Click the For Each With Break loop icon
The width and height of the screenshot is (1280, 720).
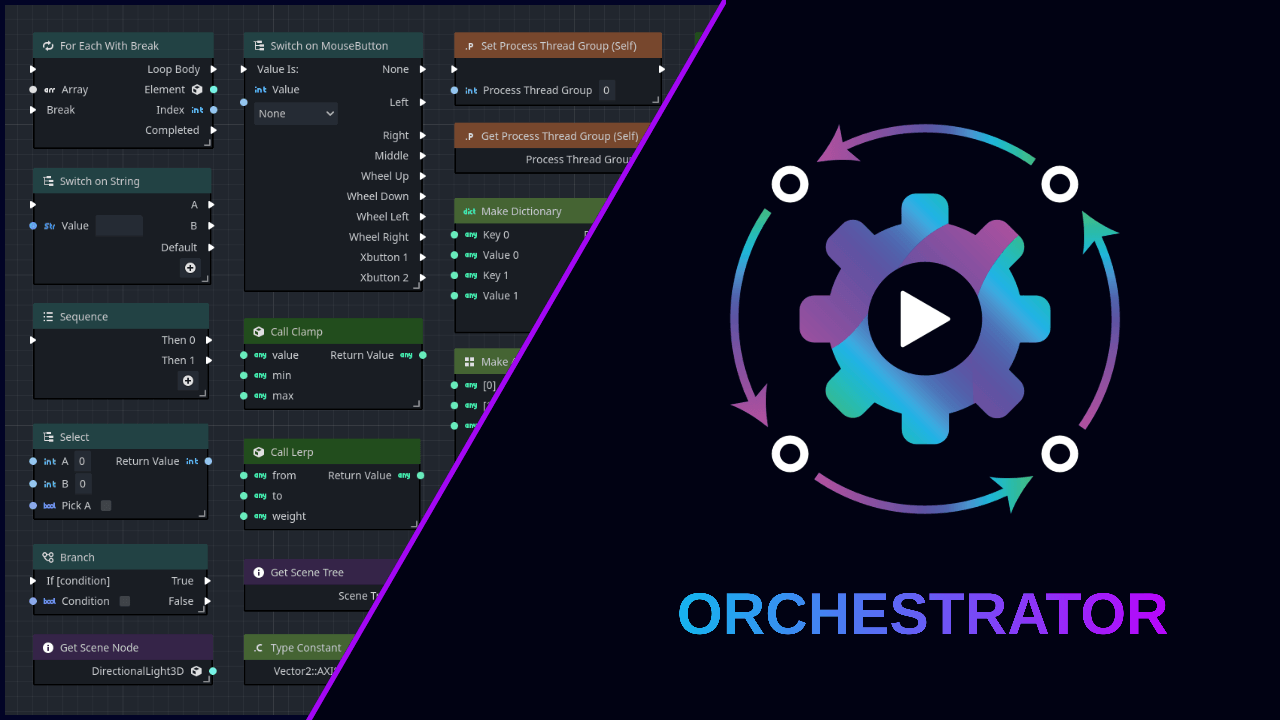[x=48, y=46]
